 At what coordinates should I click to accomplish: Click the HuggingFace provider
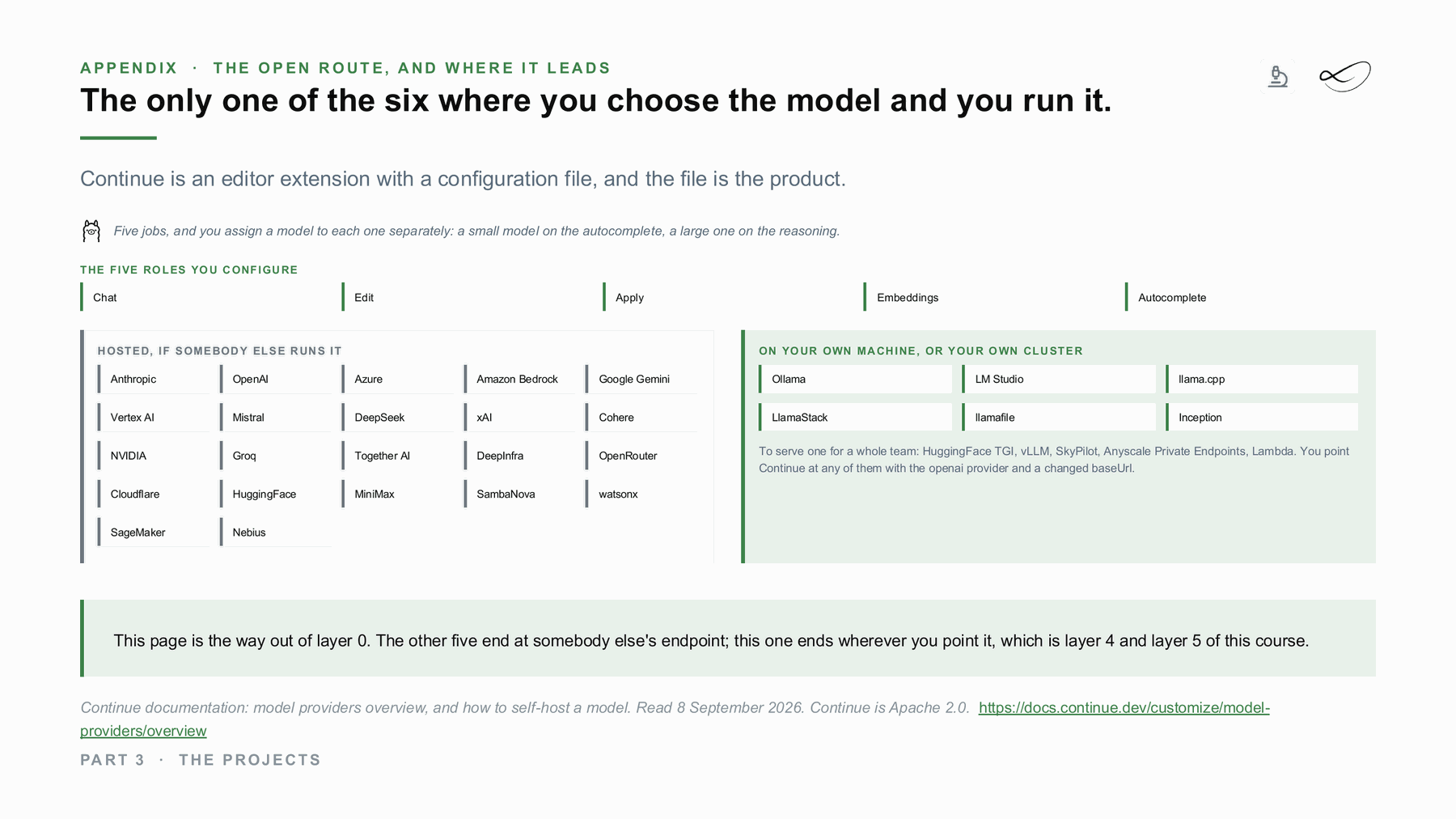276,494
